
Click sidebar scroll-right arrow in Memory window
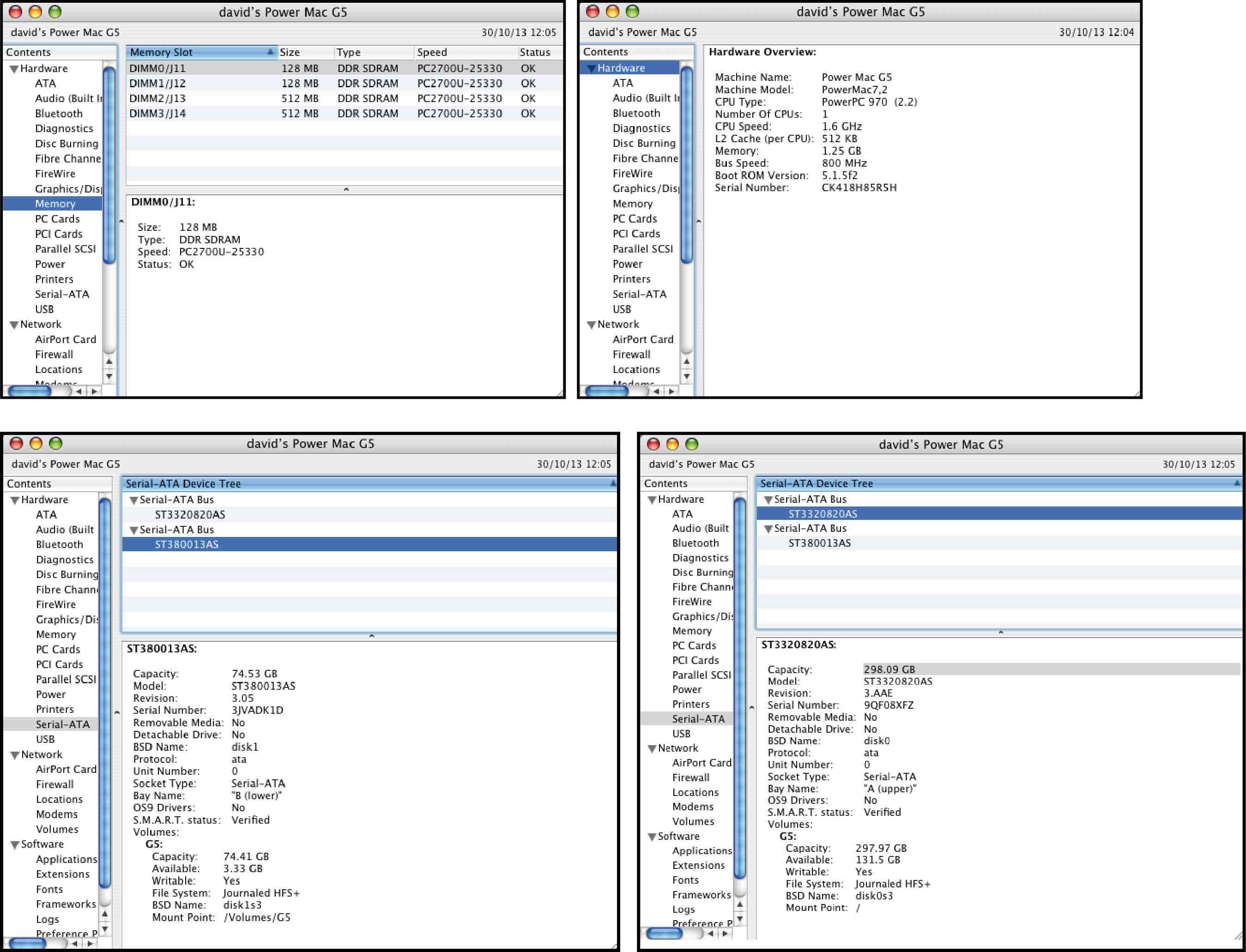point(94,391)
